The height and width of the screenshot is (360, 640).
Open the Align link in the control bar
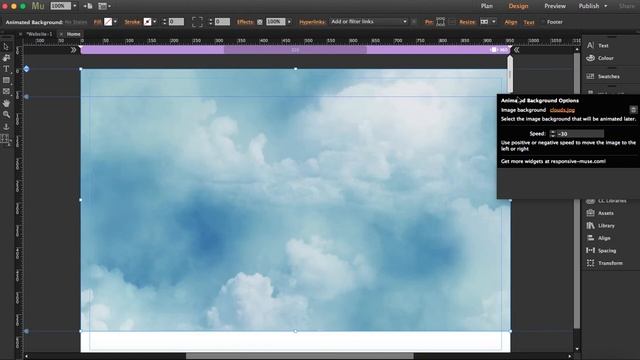511,22
